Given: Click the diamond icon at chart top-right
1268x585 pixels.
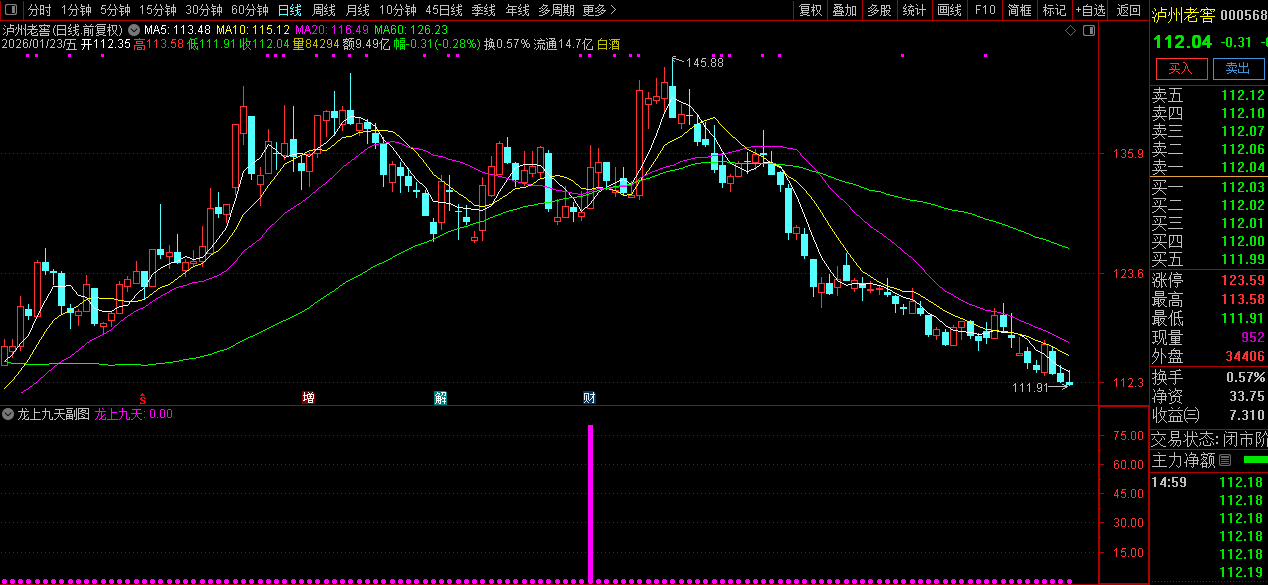Looking at the screenshot, I should [x=1071, y=30].
